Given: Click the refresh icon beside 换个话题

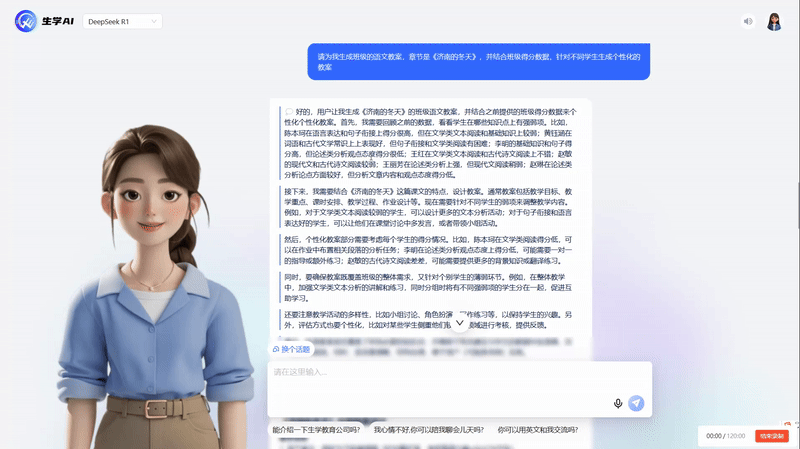Looking at the screenshot, I should [276, 349].
